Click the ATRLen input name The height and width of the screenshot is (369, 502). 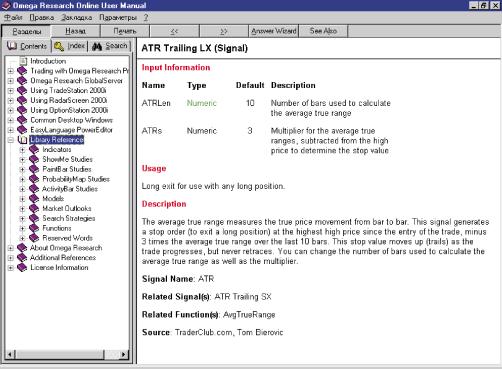click(x=156, y=103)
